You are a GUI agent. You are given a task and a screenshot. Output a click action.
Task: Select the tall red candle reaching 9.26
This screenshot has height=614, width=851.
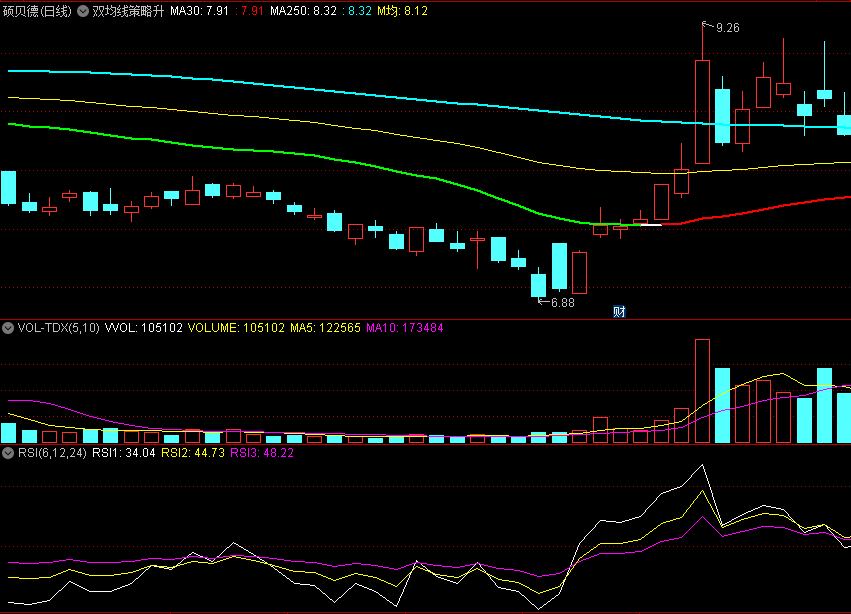(x=702, y=111)
